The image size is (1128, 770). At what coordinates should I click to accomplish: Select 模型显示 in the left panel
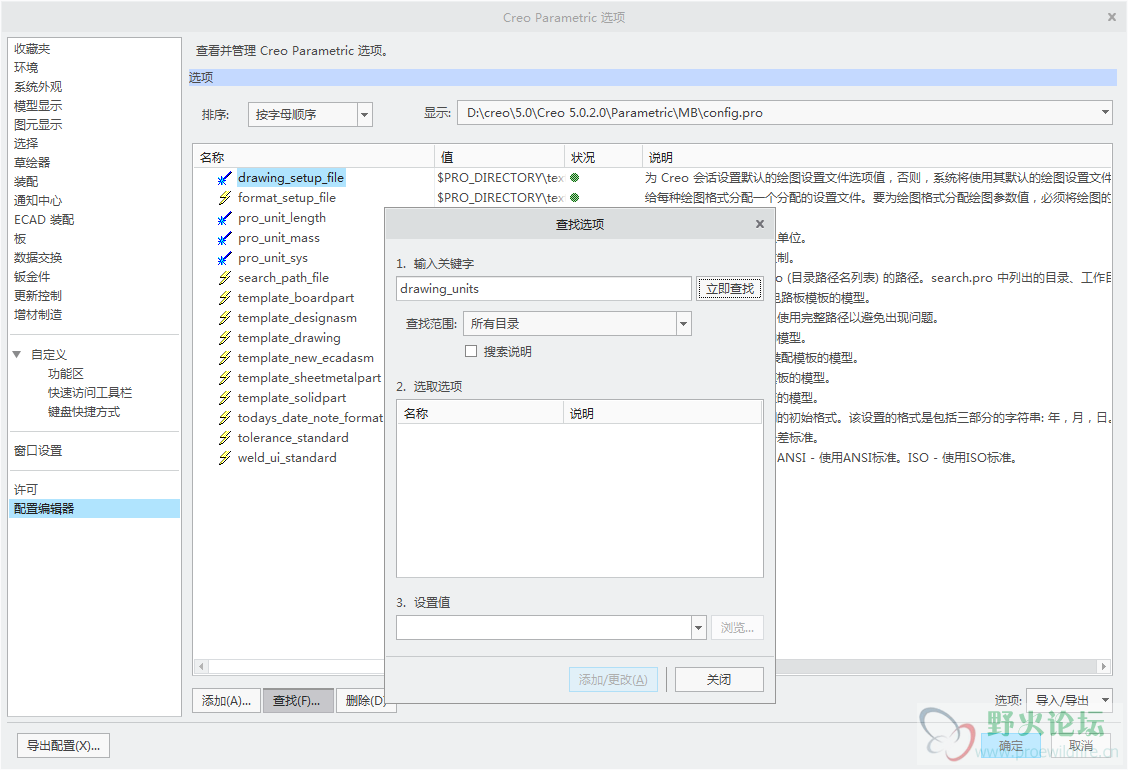(x=38, y=106)
